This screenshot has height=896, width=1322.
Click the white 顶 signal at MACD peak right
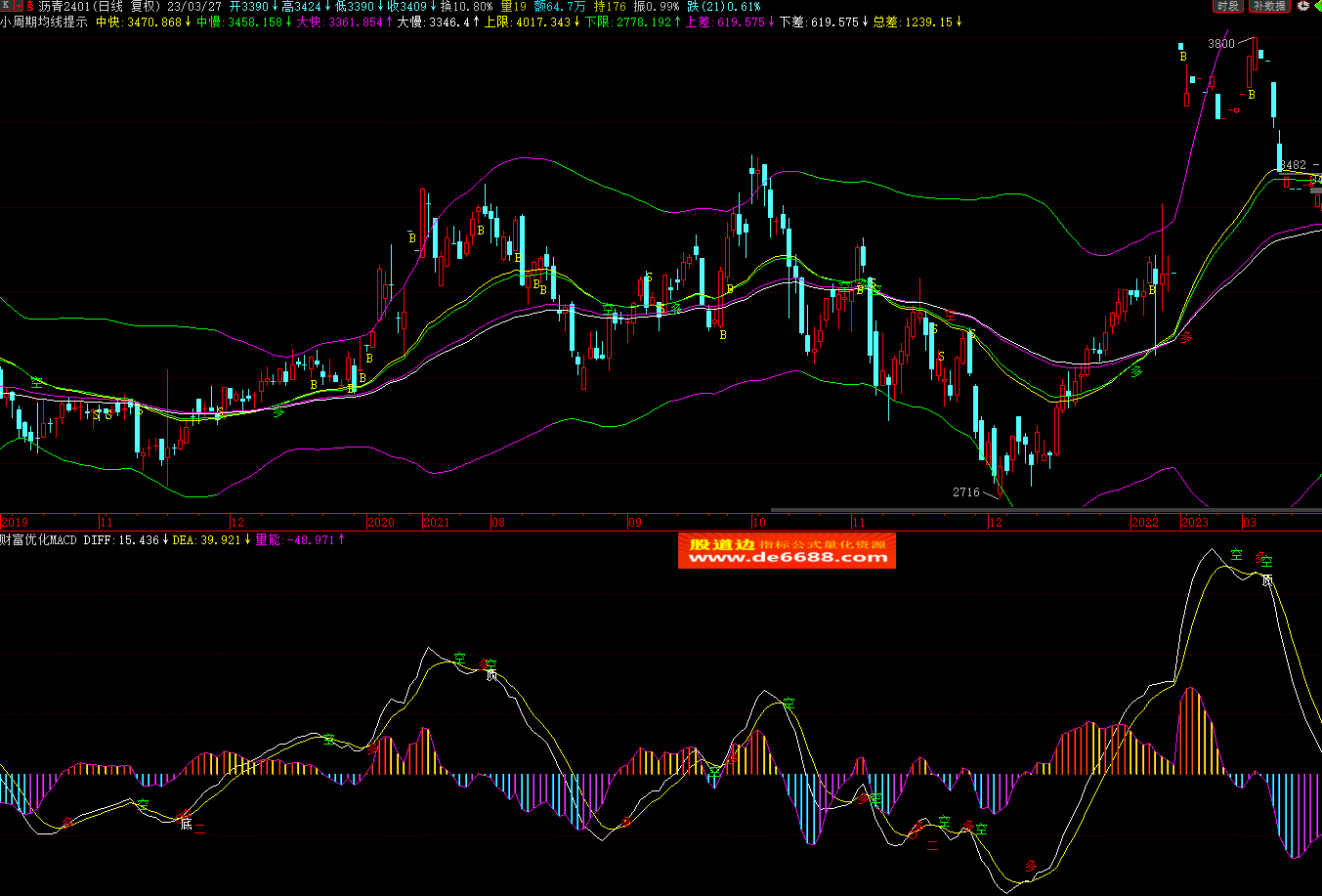coord(1267,580)
